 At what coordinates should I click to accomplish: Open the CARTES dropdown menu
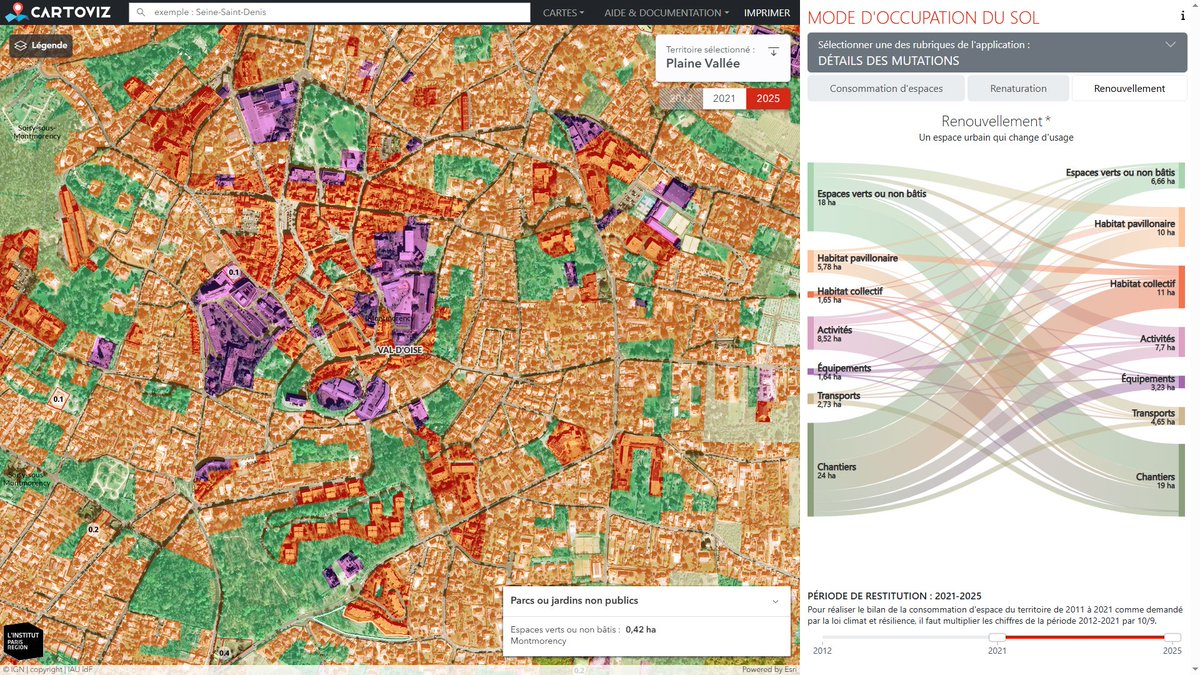(560, 12)
